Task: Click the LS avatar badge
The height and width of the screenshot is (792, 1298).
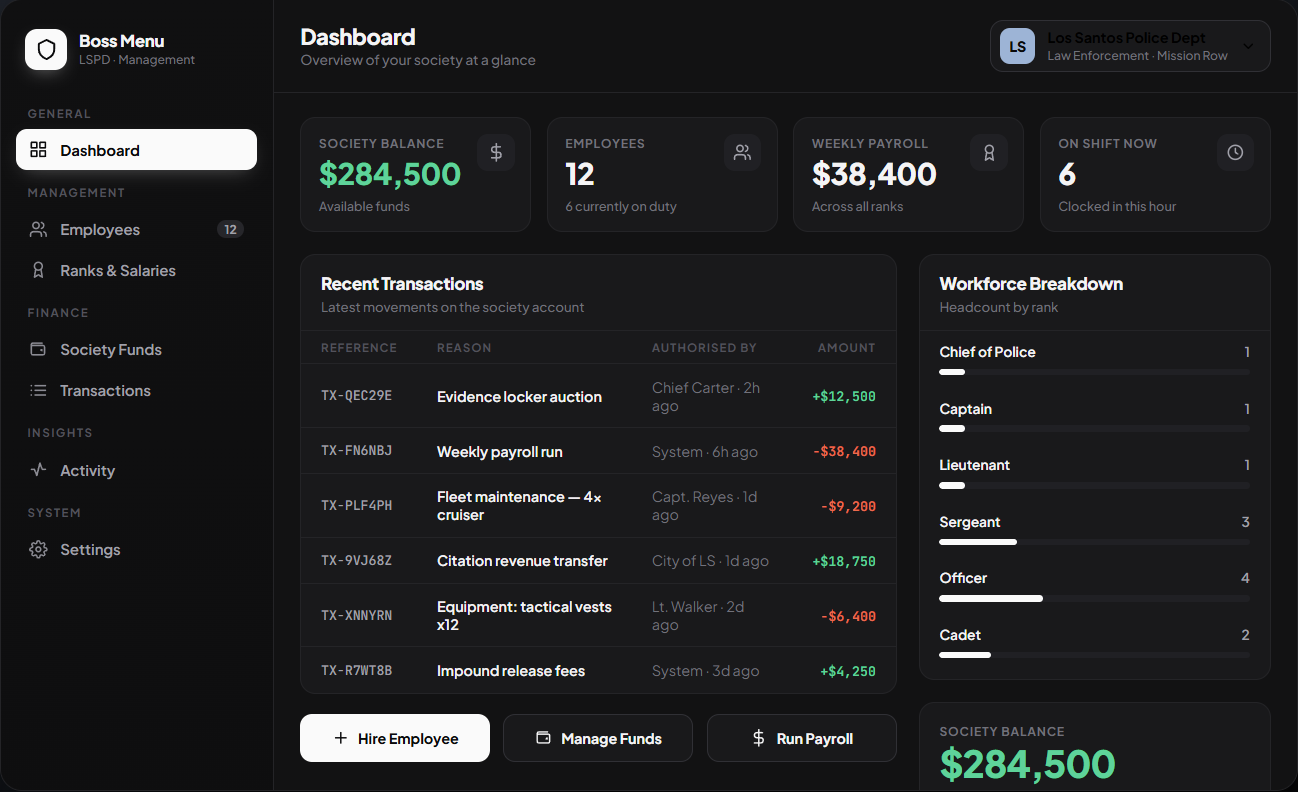Action: tap(1017, 46)
